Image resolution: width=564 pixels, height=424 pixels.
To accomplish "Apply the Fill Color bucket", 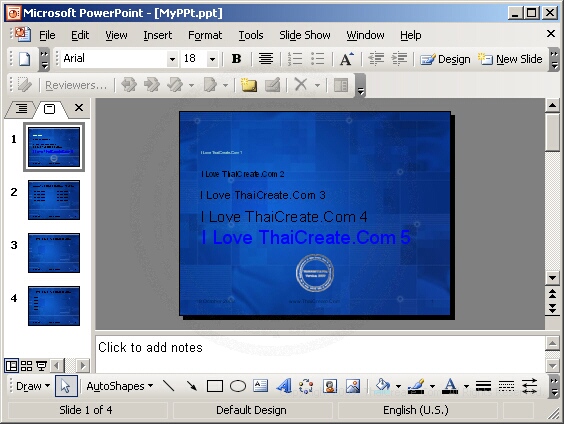I will 382,386.
